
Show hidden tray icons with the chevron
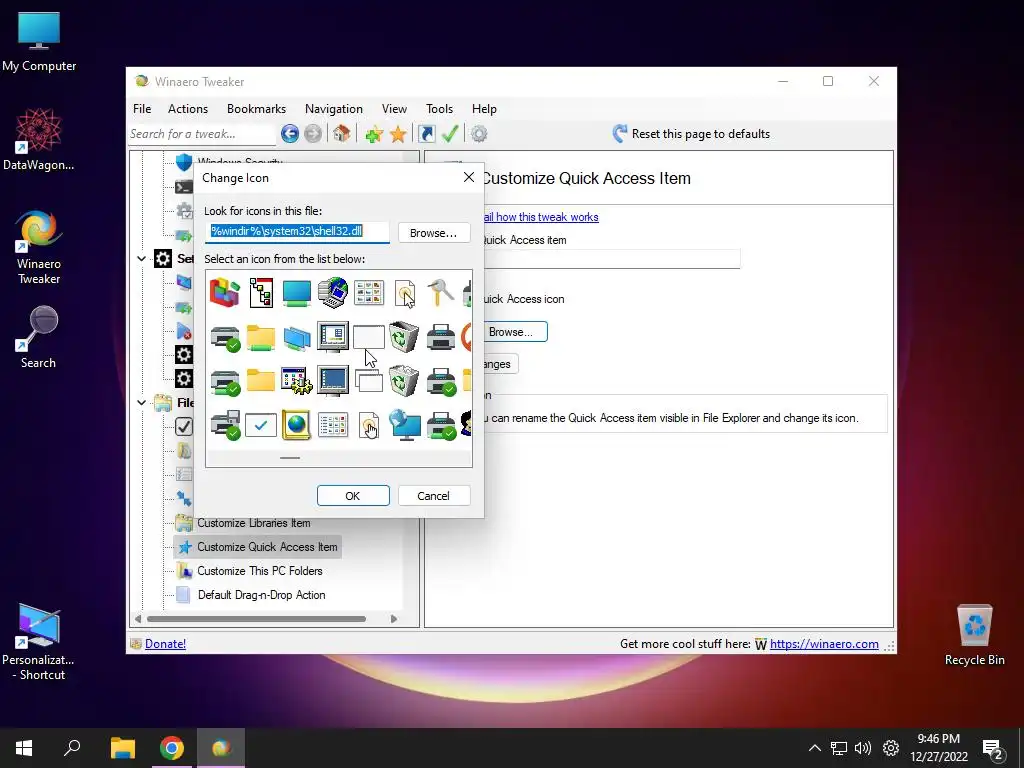coord(814,748)
